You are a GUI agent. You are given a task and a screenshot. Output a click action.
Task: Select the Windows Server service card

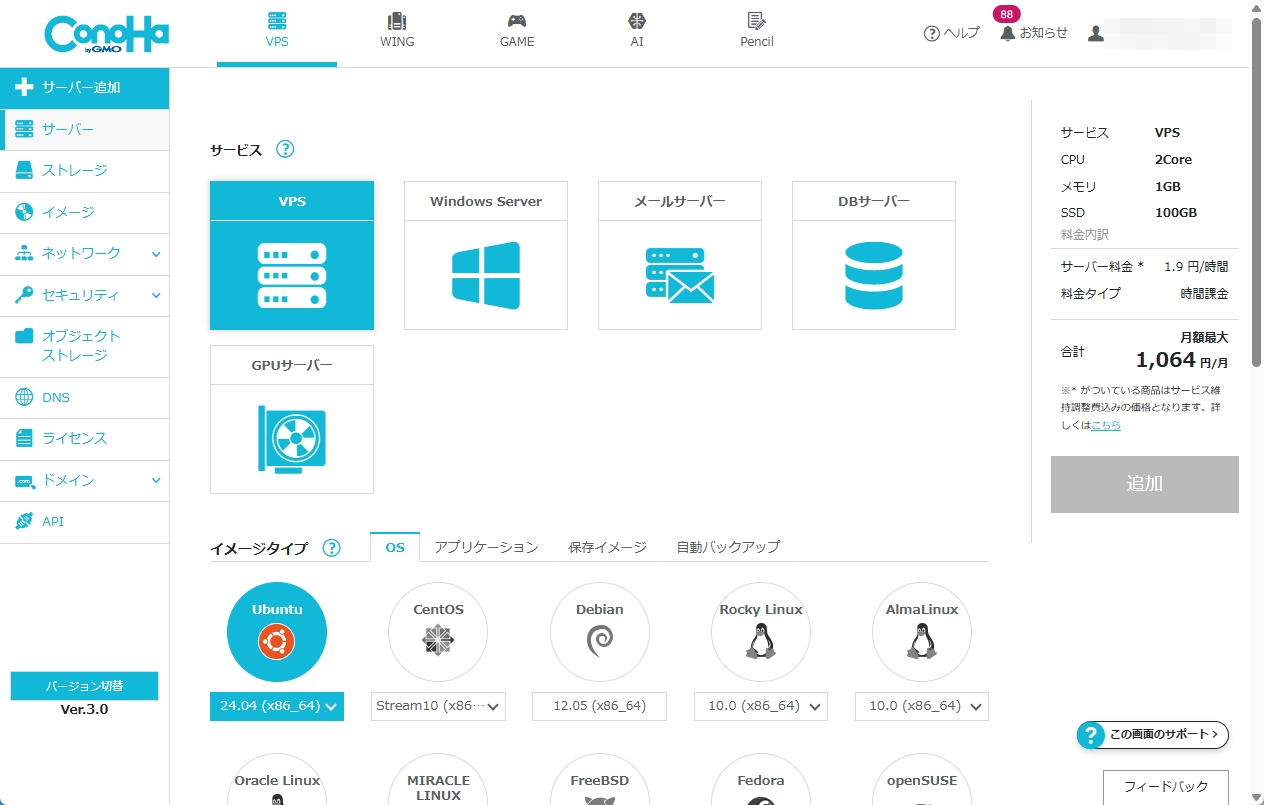click(x=485, y=255)
